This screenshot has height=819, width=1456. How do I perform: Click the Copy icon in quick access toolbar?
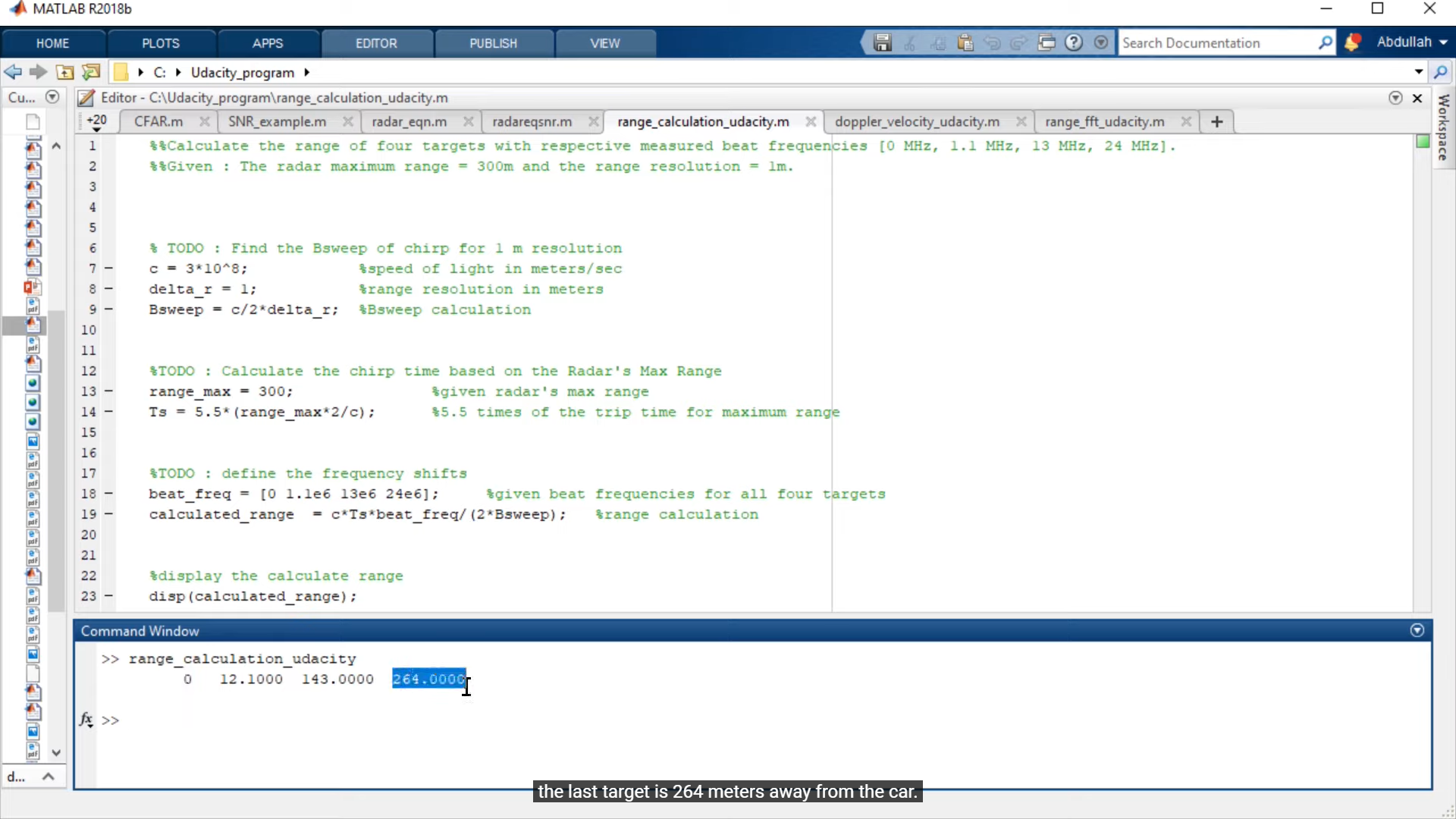[937, 42]
